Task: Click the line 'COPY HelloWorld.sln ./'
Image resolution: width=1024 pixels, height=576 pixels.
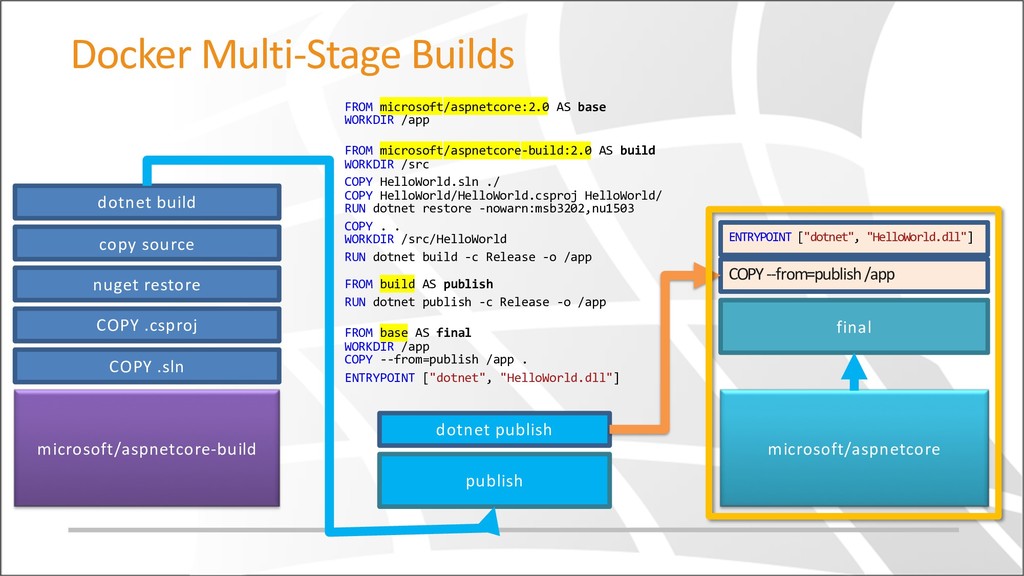Action: tap(422, 182)
